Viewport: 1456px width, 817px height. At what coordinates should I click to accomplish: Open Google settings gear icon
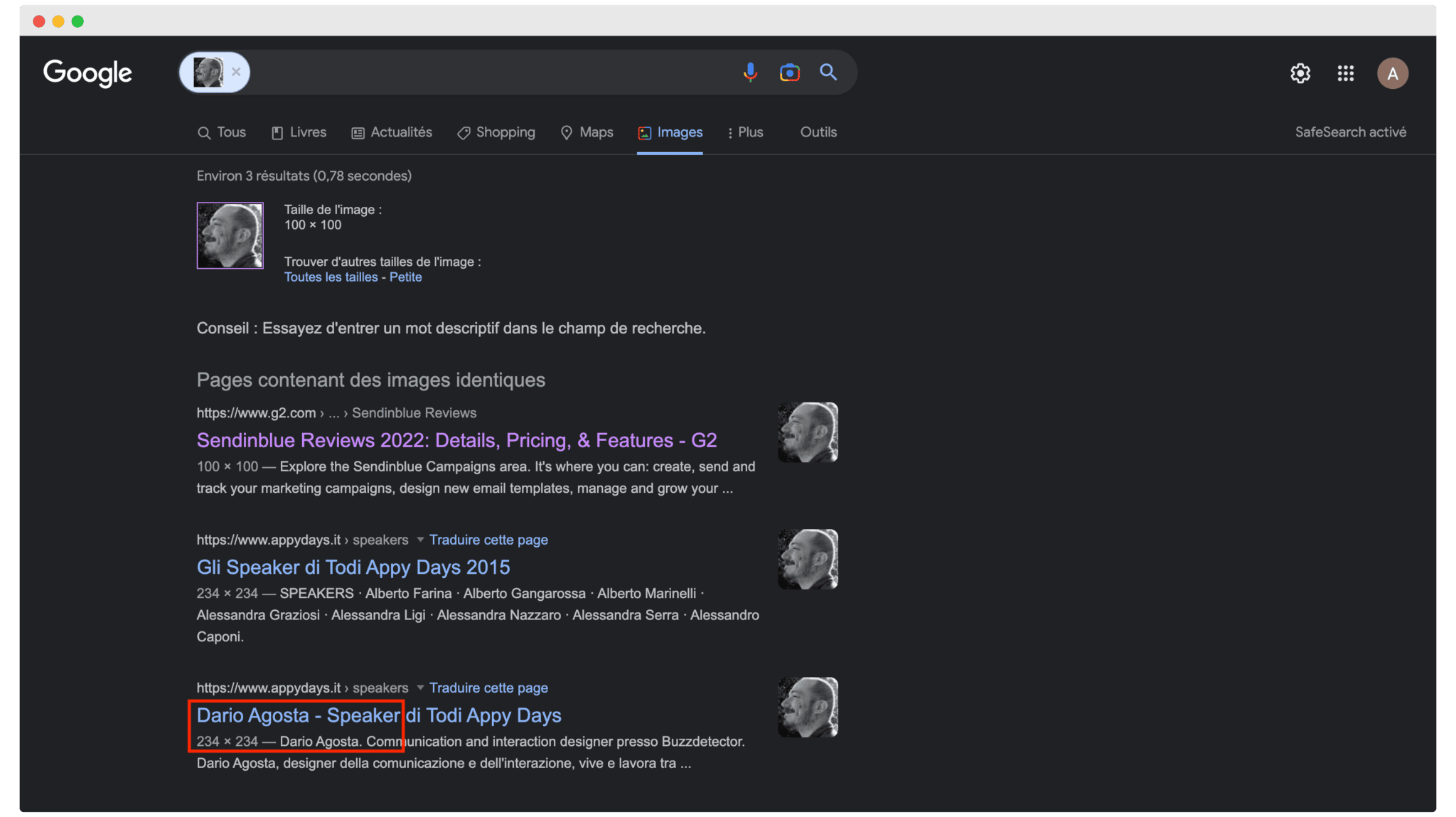[x=1300, y=73]
